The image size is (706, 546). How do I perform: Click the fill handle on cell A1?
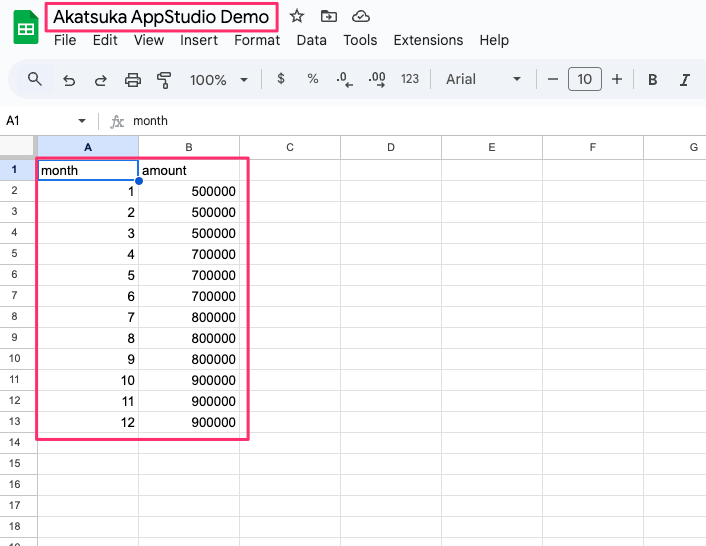pyautogui.click(x=139, y=181)
